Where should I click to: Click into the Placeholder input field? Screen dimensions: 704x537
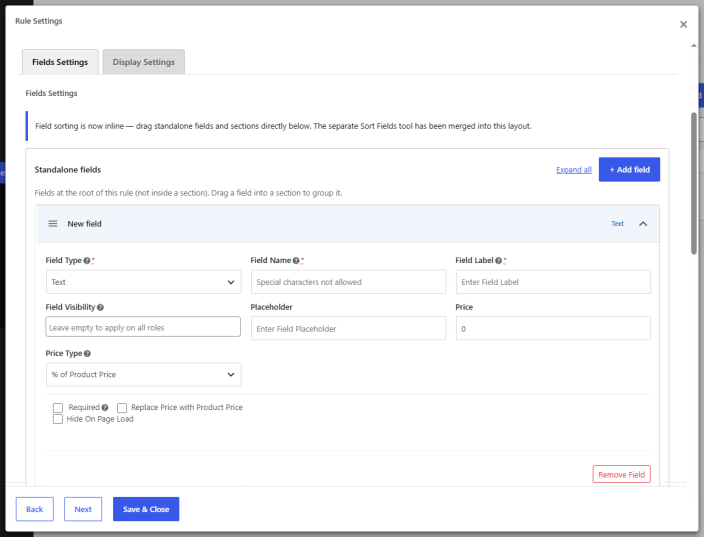348,328
